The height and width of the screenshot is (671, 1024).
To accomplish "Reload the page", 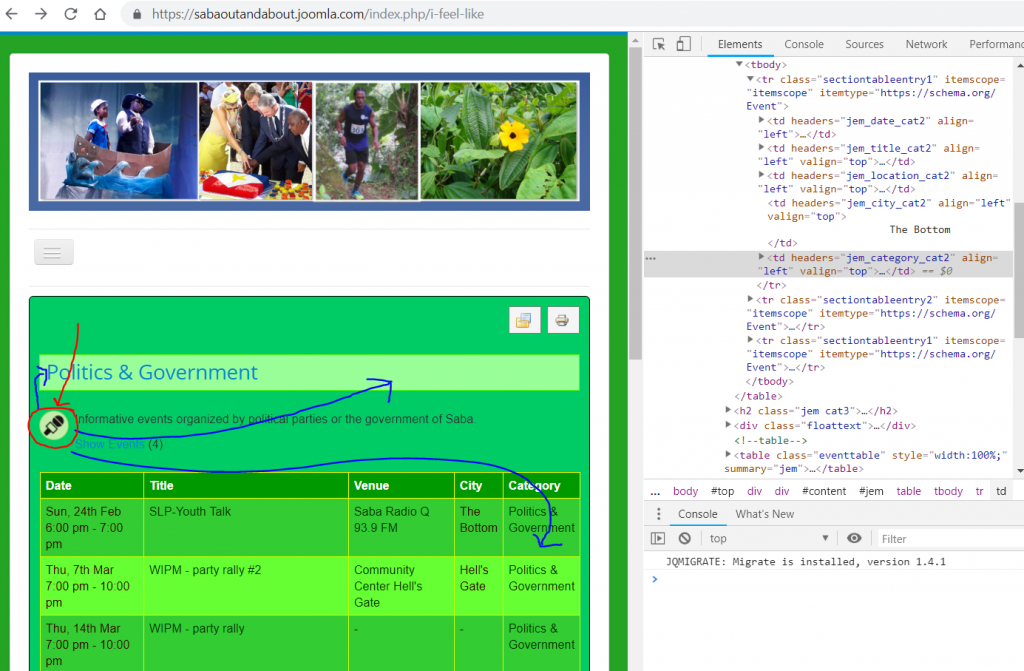I will 71,14.
